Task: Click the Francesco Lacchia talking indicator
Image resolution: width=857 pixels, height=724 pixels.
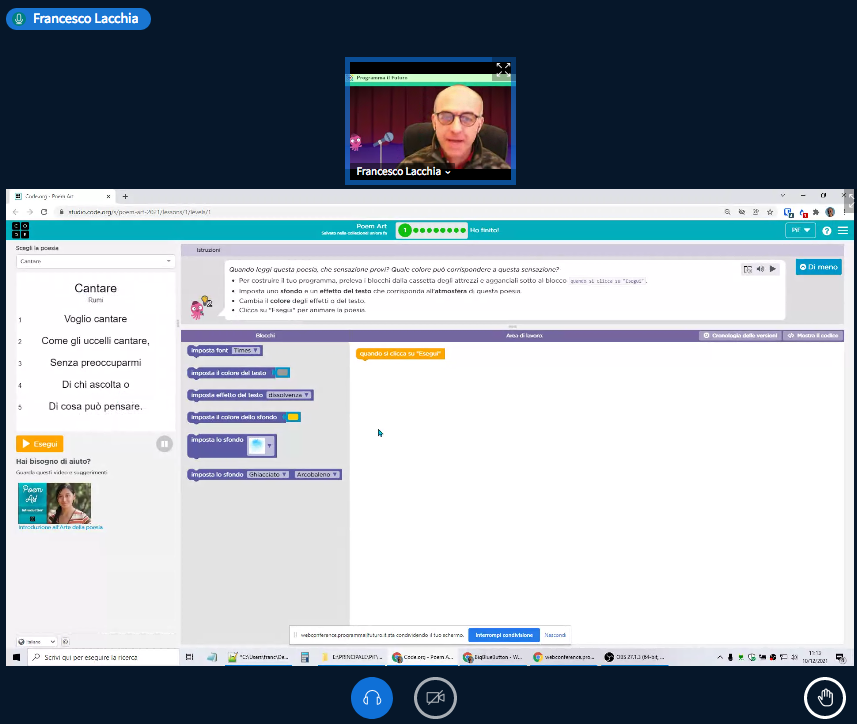Action: tap(78, 19)
